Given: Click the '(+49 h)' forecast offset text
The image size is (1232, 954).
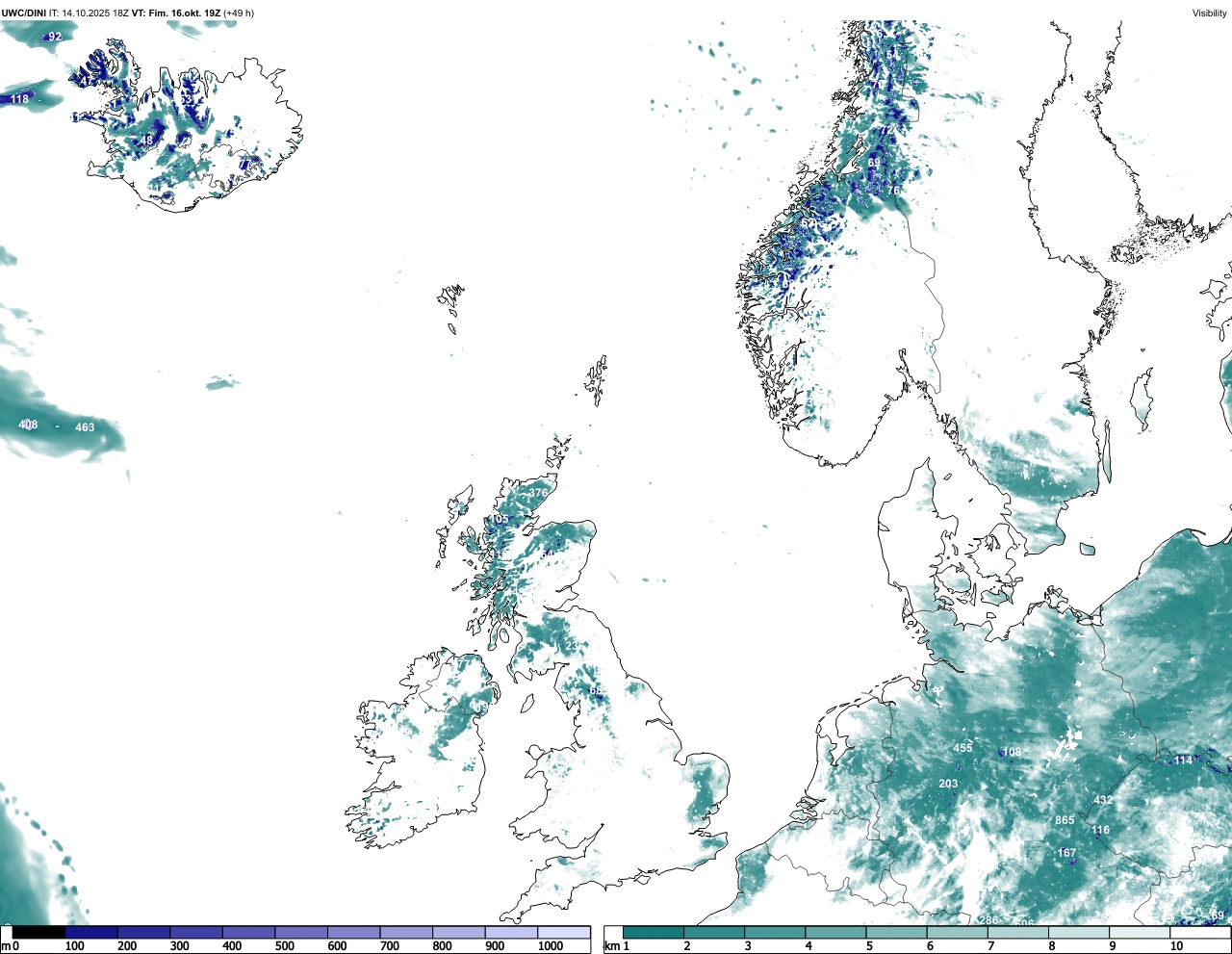Looking at the screenshot, I should tap(239, 13).
